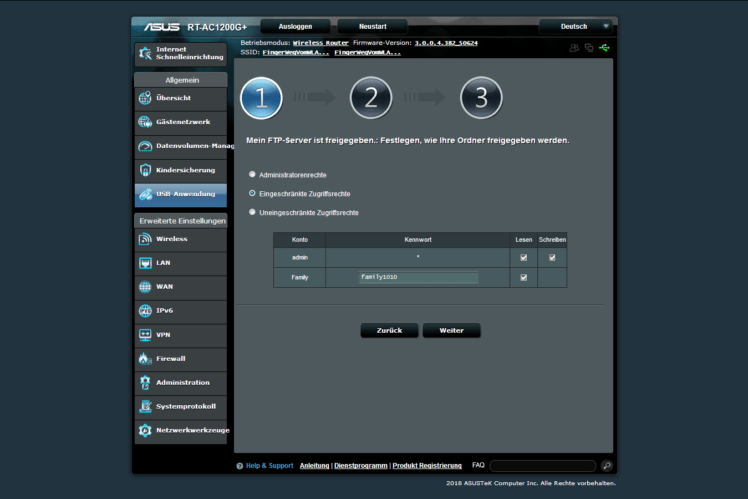Toggle Schreiben checkbox for admin account

[x=552, y=258]
